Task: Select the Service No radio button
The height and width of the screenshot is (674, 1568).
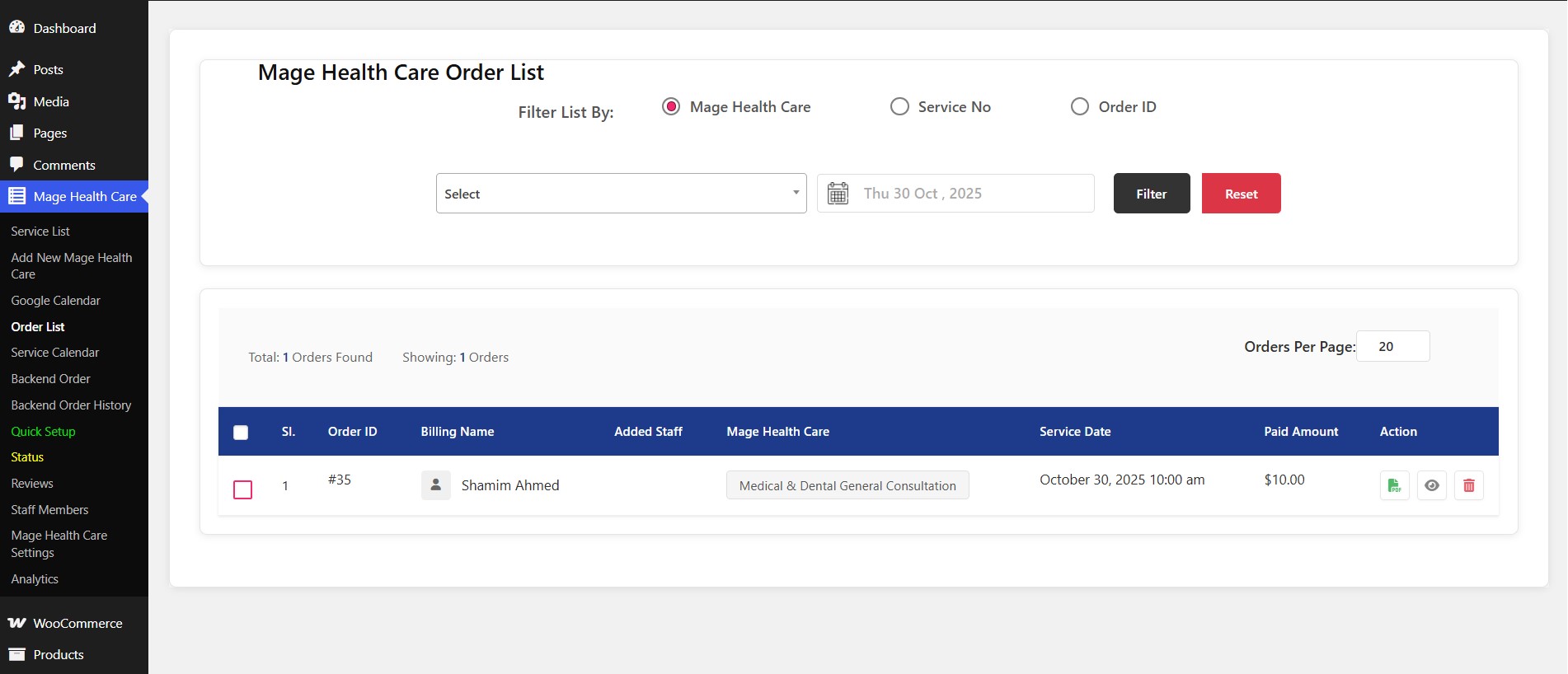Action: tap(899, 107)
